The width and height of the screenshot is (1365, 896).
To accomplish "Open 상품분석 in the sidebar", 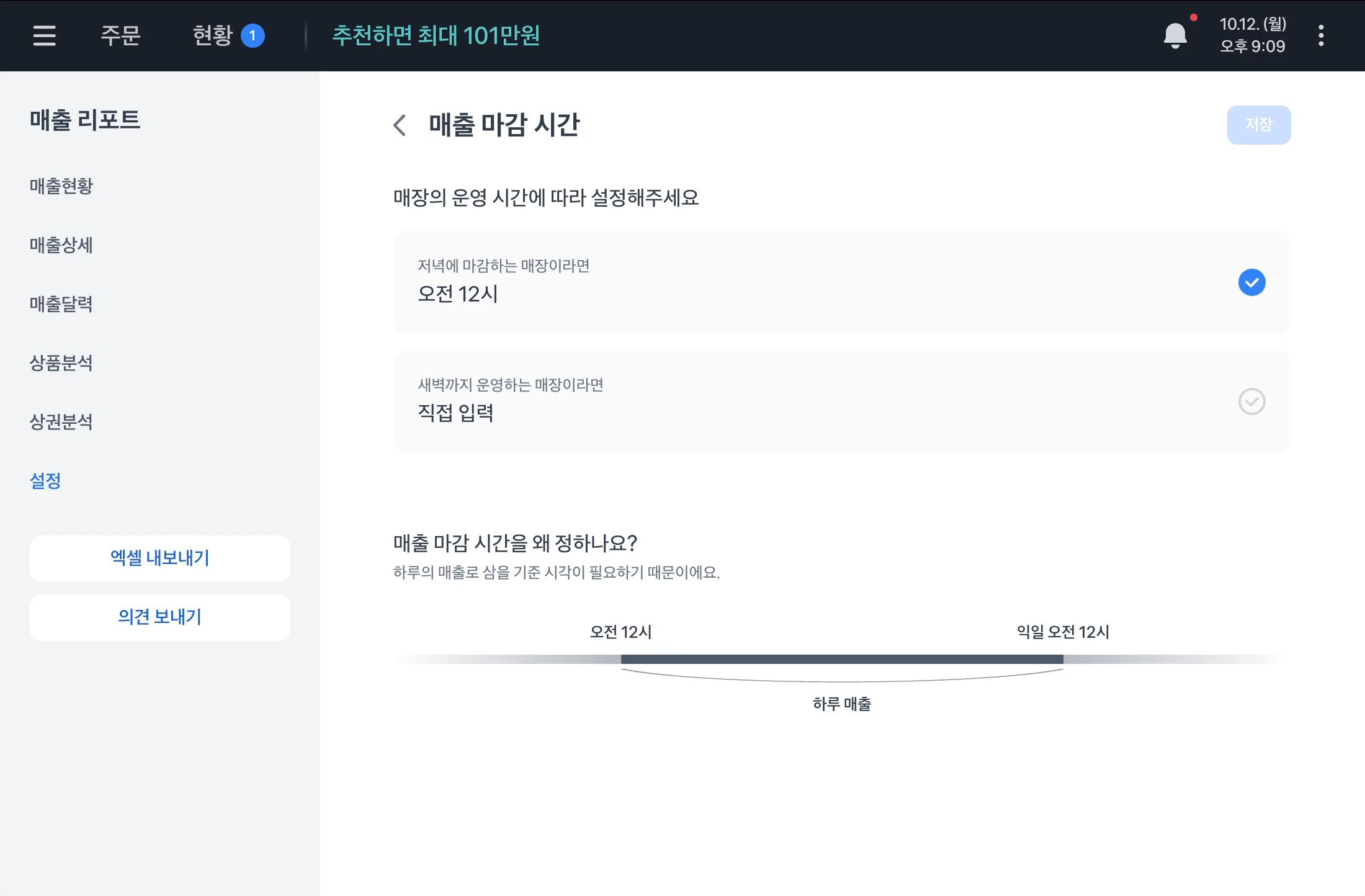I will tap(61, 362).
